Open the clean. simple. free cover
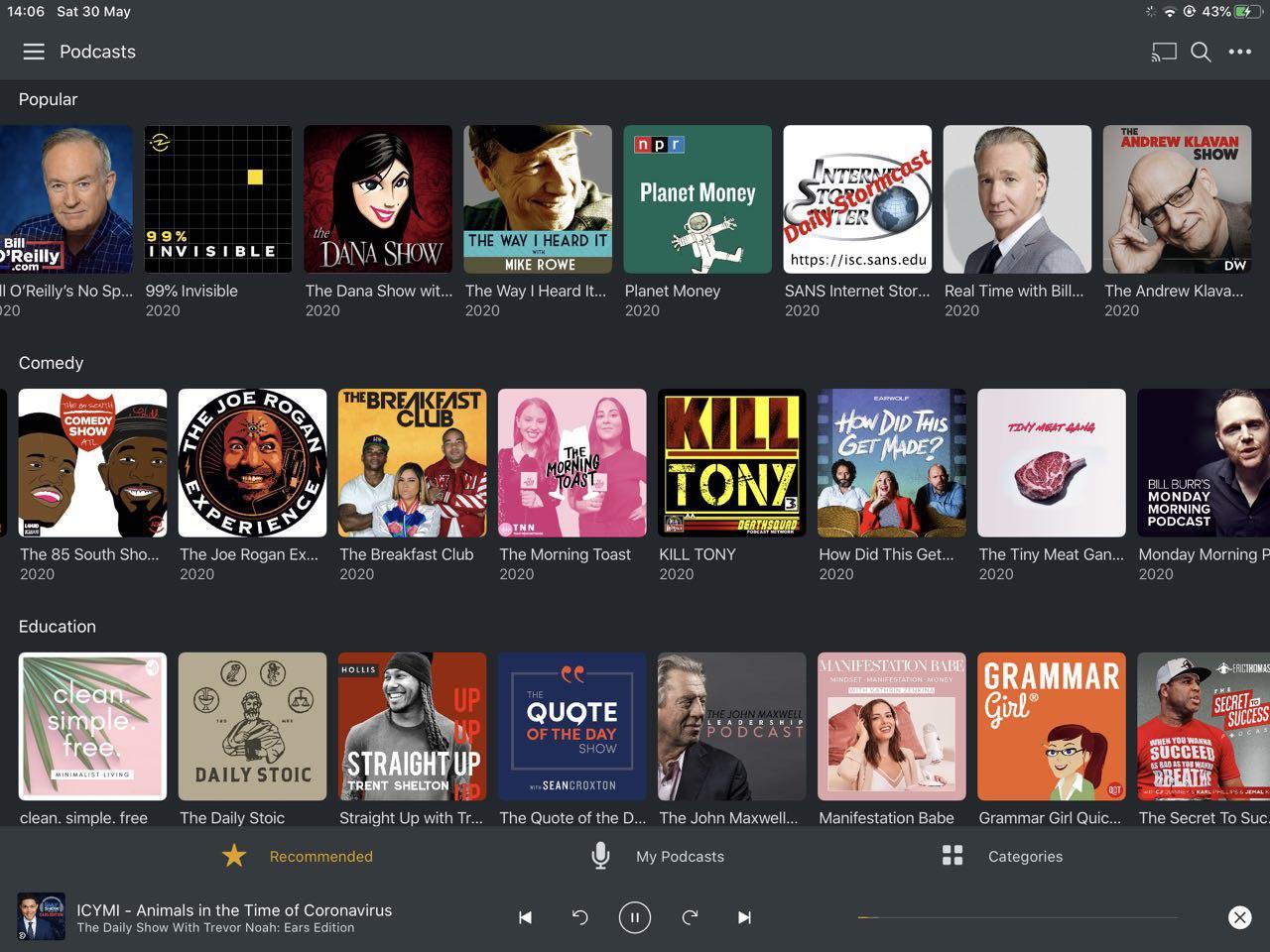 click(92, 726)
